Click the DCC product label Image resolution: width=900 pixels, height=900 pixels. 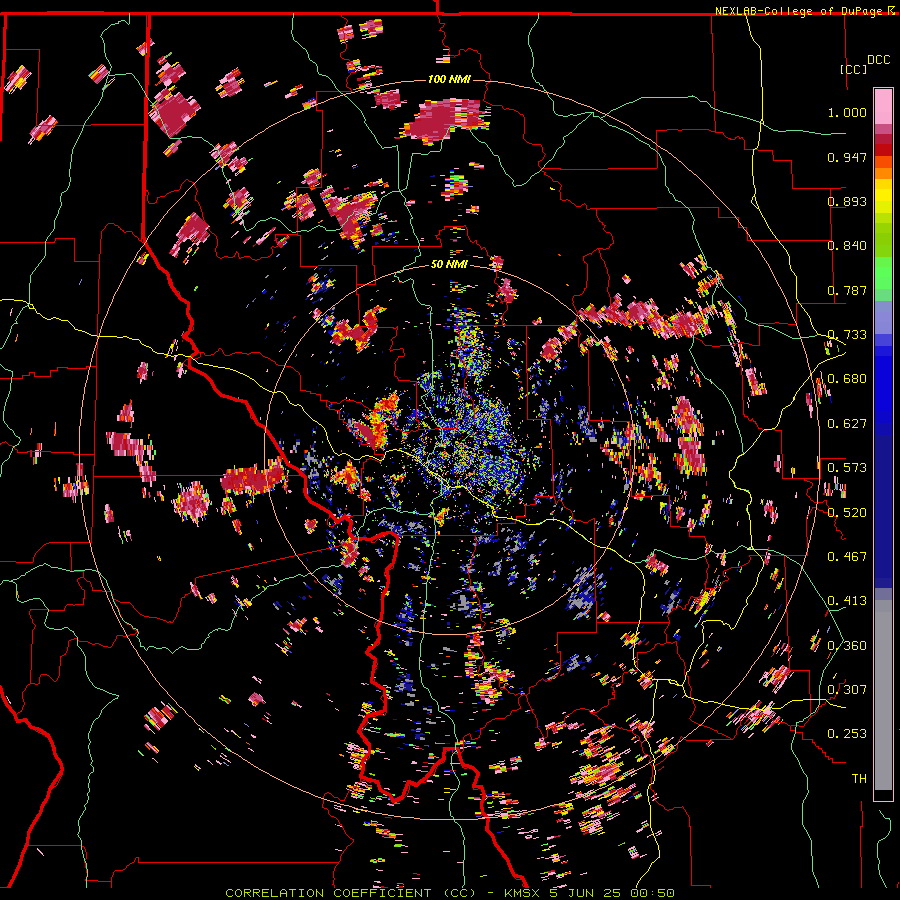(878, 60)
